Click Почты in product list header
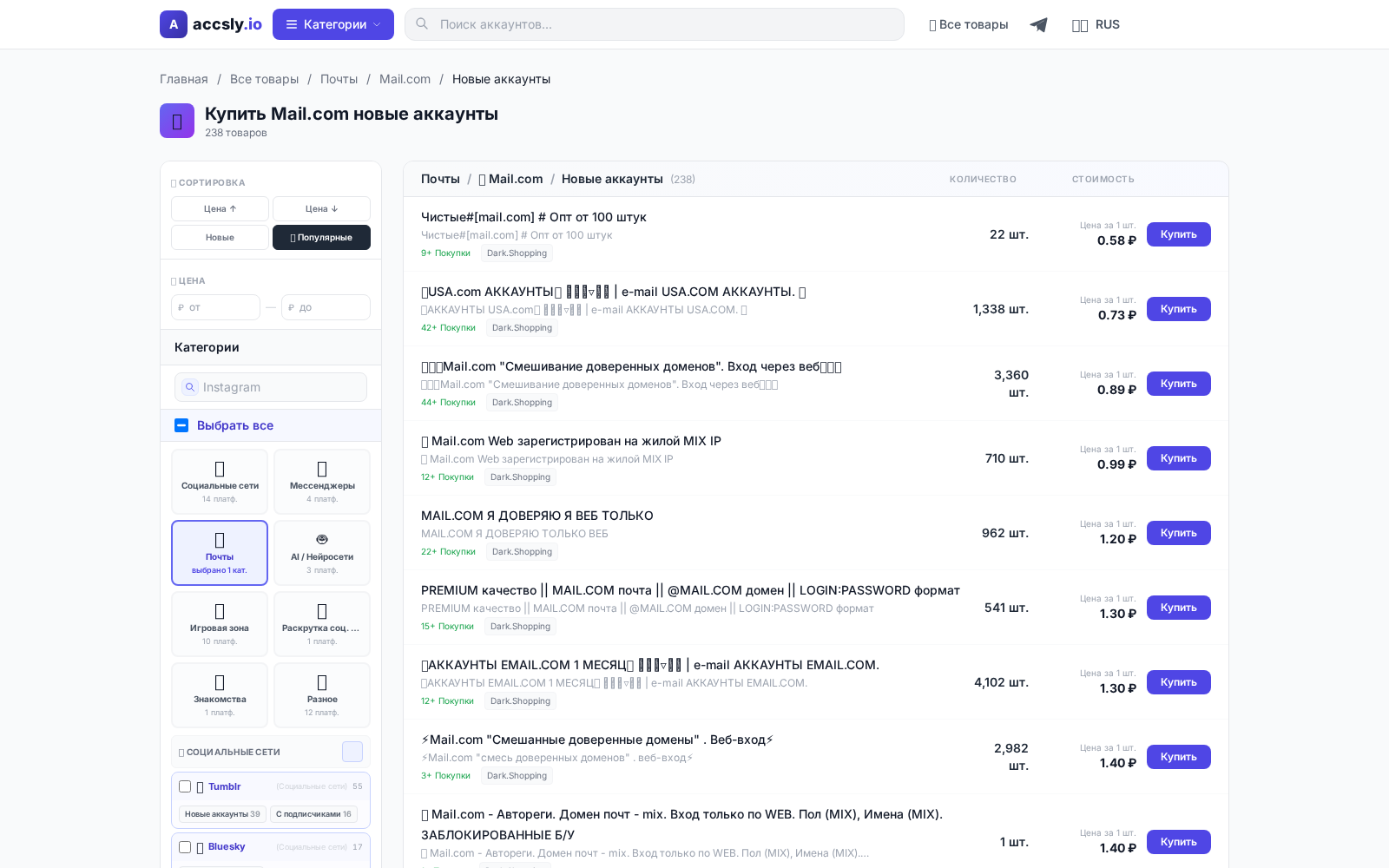 [x=440, y=179]
